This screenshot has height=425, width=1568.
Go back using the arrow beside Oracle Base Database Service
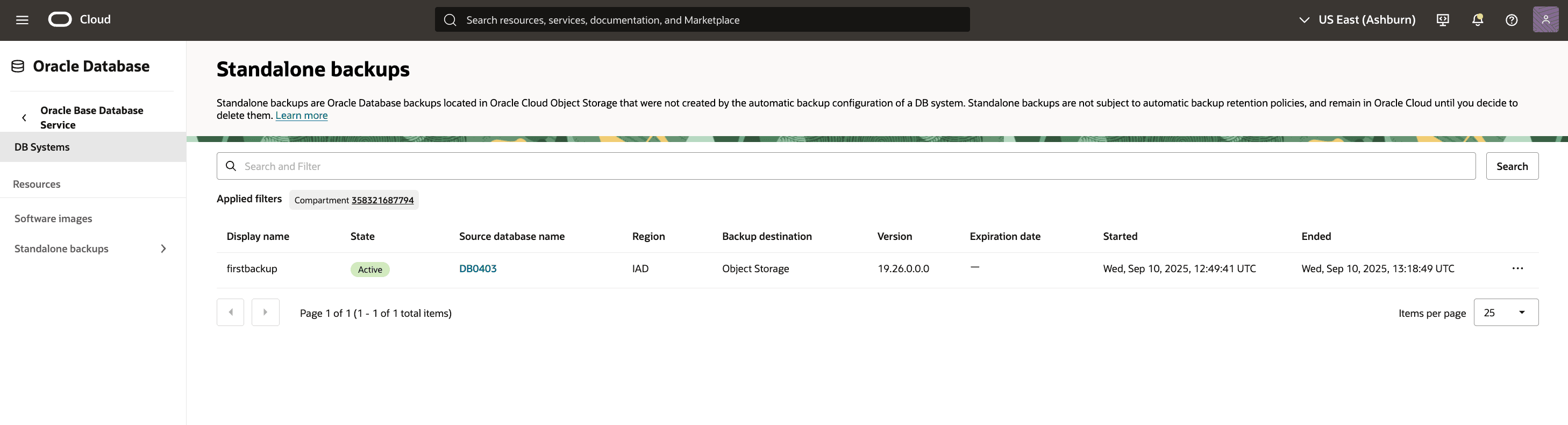(x=24, y=117)
